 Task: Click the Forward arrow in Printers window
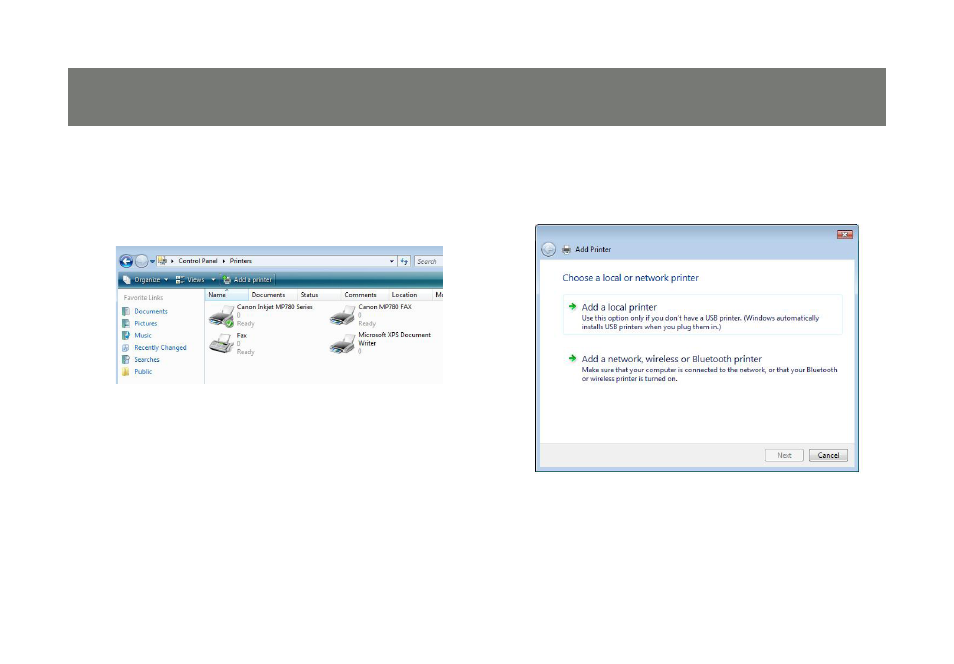(141, 261)
